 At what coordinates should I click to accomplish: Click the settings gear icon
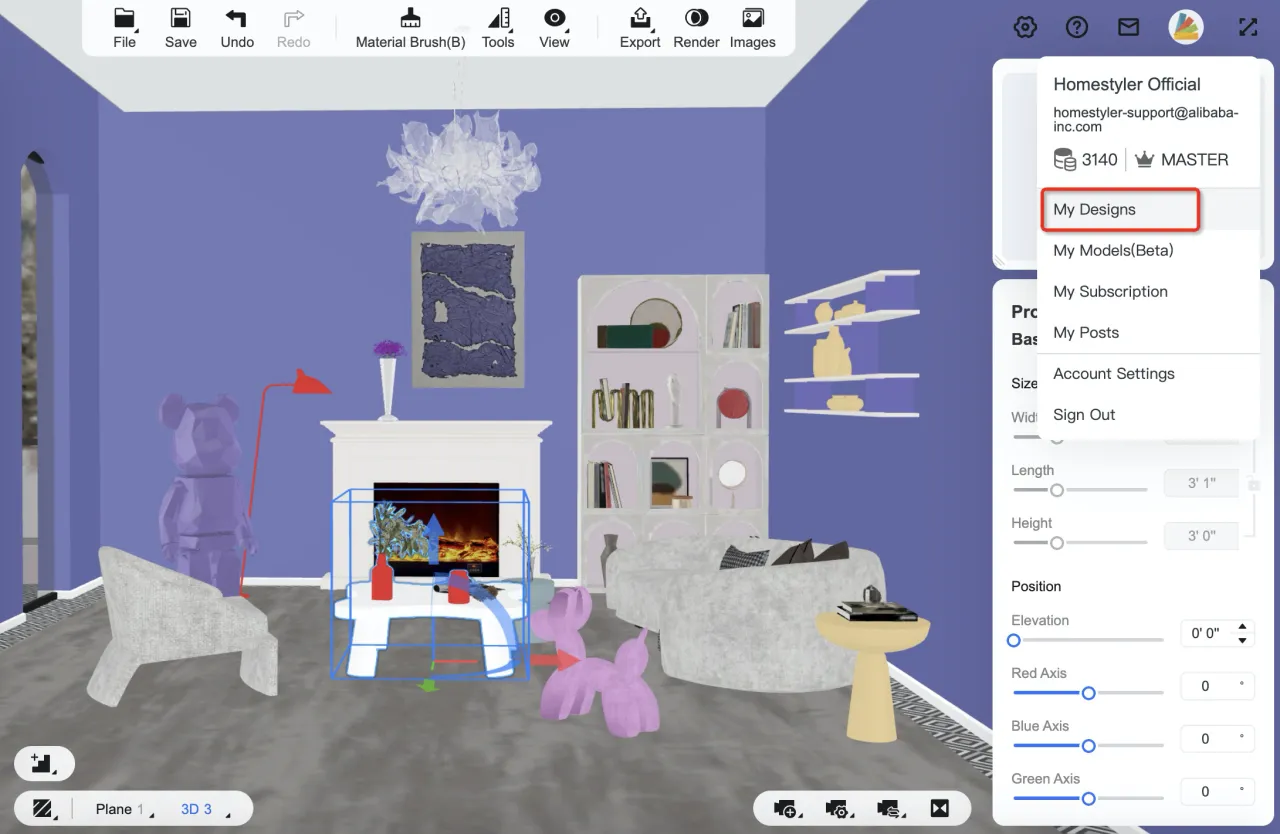tap(1025, 27)
